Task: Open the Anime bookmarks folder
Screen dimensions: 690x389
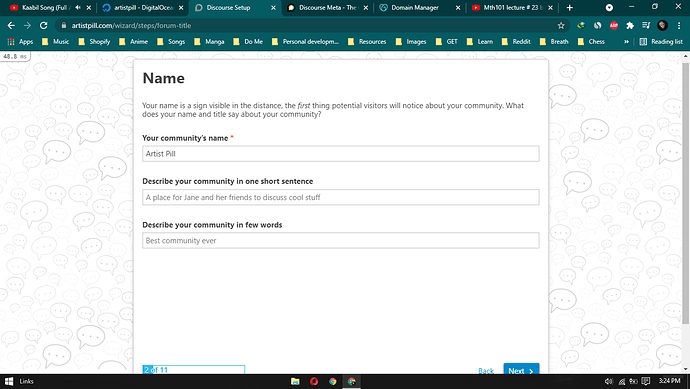Action: click(x=134, y=41)
